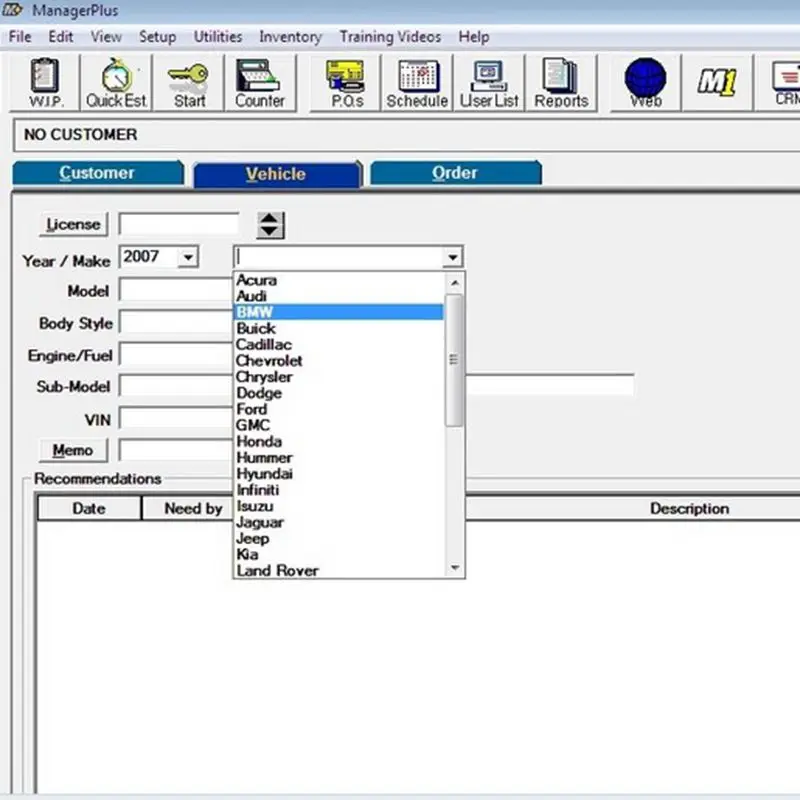Select Infiniti from make list
Viewport: 800px width, 800px height.
coord(339,490)
